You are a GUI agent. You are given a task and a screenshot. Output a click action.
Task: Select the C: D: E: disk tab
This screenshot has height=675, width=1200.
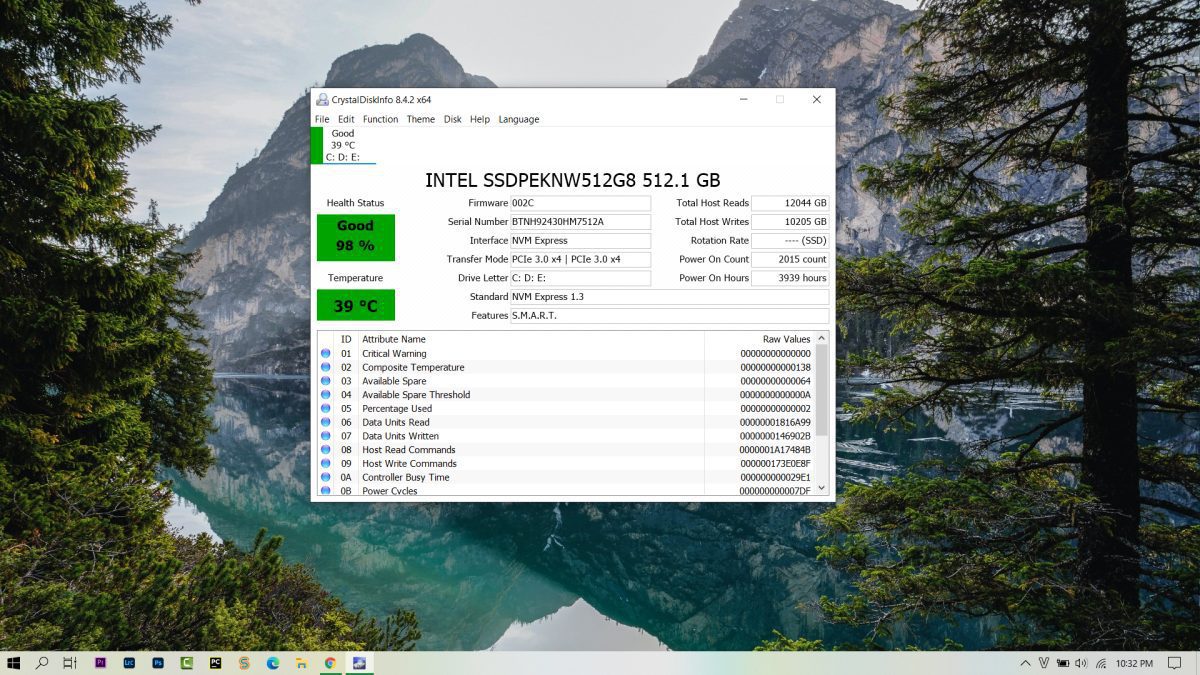pyautogui.click(x=343, y=145)
